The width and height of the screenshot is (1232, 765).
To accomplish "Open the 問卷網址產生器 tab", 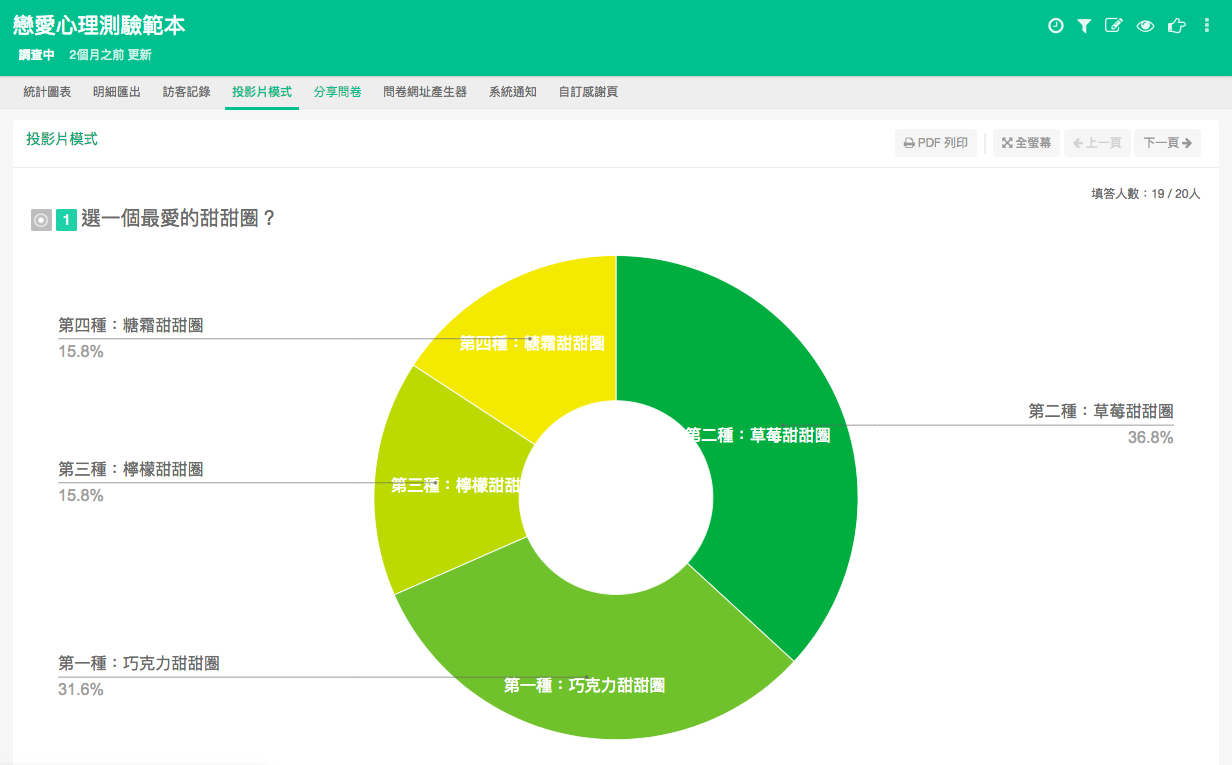I will [x=425, y=92].
